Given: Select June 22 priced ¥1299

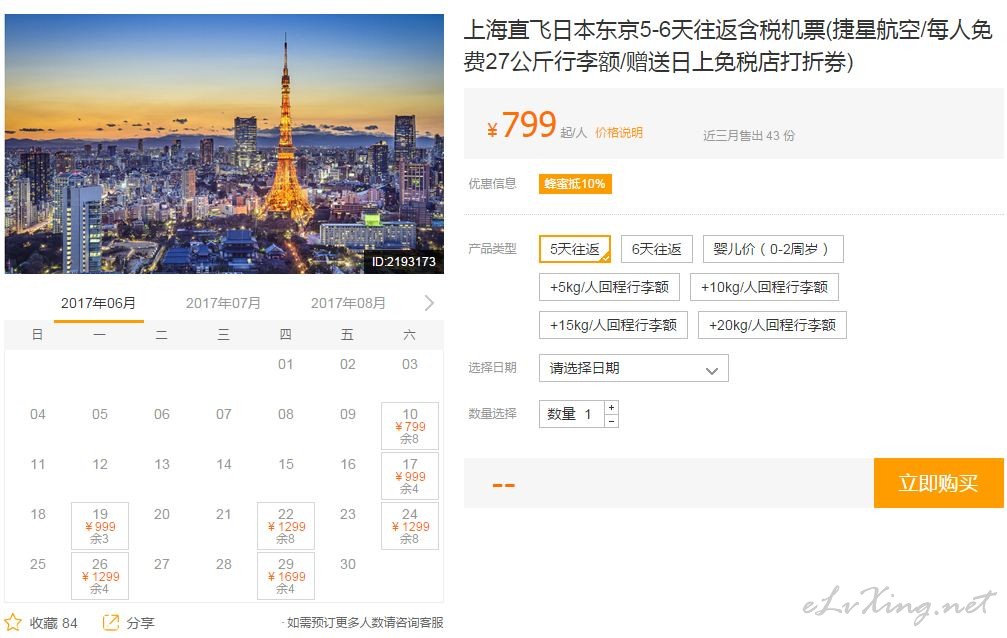Looking at the screenshot, I should click(286, 526).
